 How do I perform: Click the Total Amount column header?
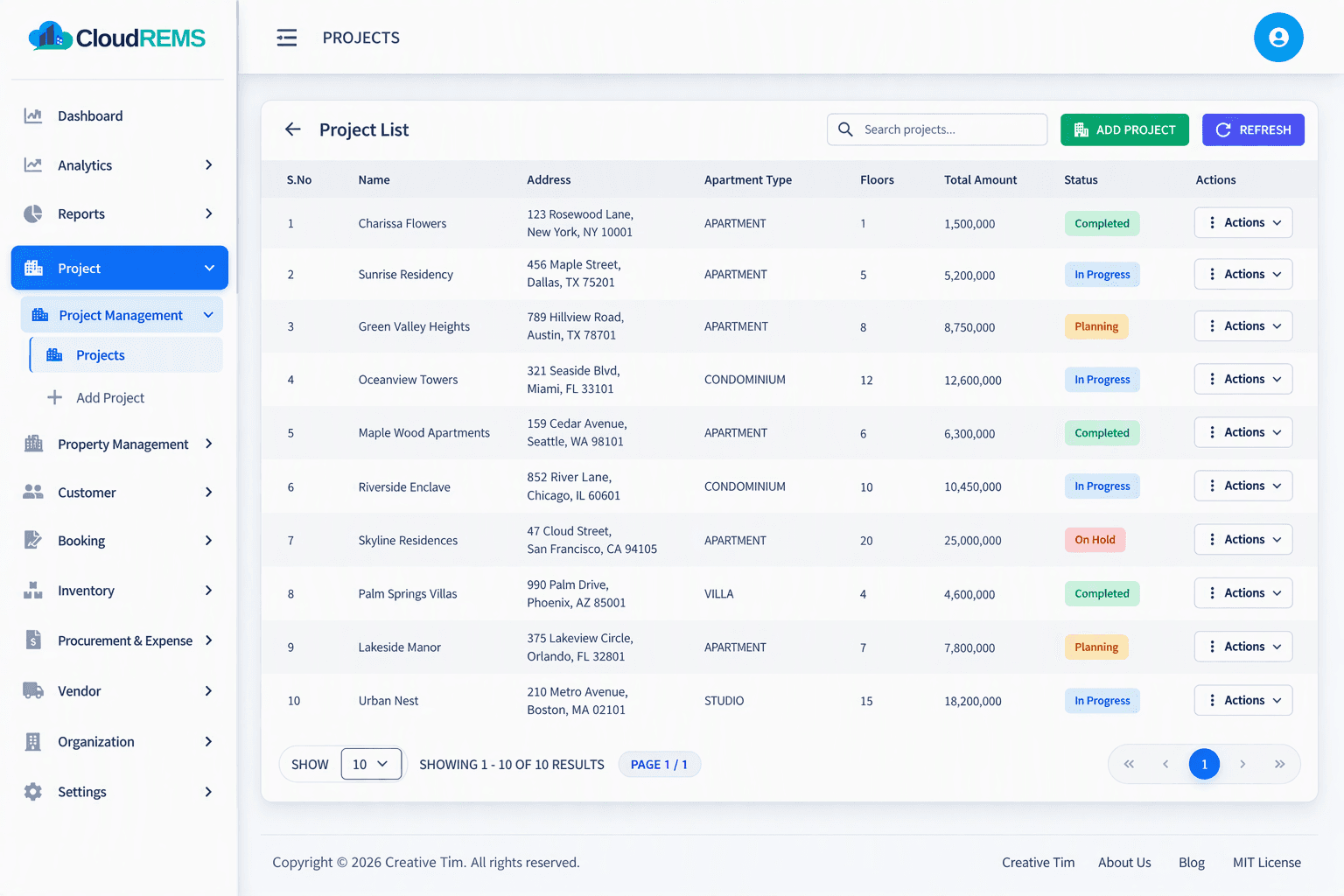[980, 179]
